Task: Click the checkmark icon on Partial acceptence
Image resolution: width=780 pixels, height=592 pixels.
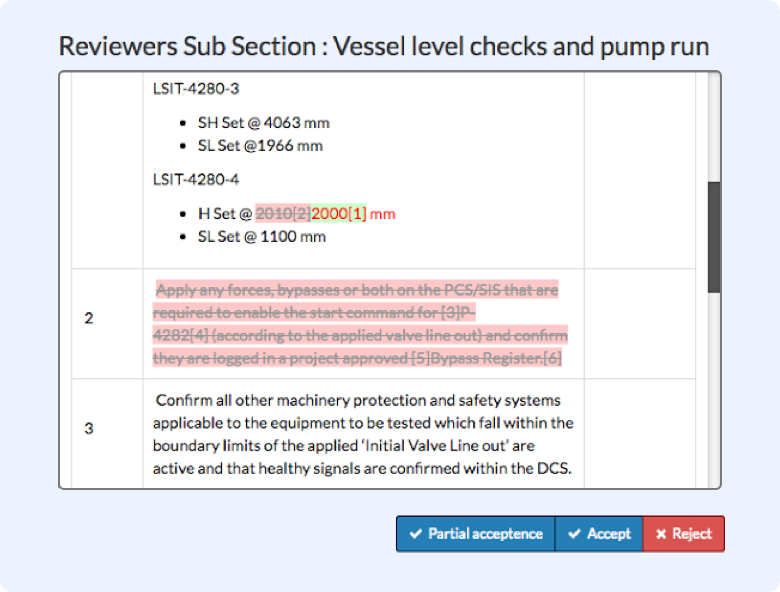Action: tap(416, 534)
